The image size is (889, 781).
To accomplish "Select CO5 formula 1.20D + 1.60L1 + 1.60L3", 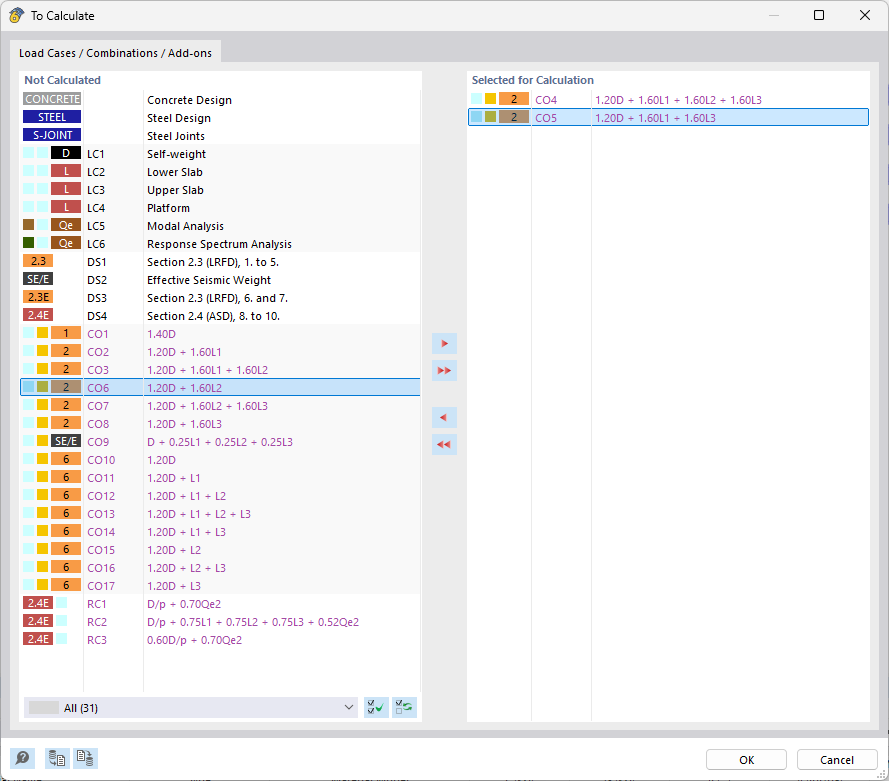I will 655,118.
